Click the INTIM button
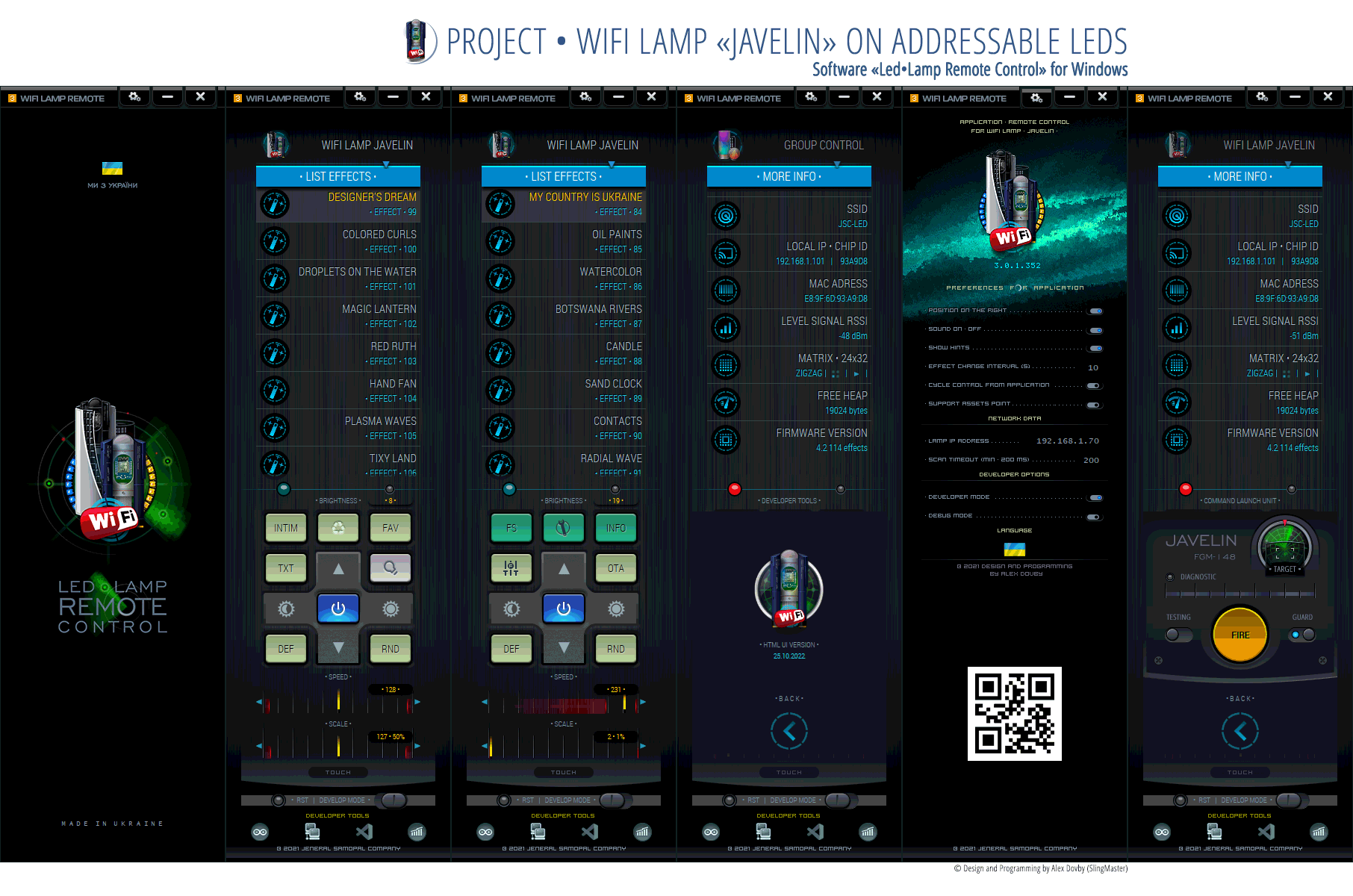This screenshot has height=896, width=1353. pyautogui.click(x=286, y=528)
